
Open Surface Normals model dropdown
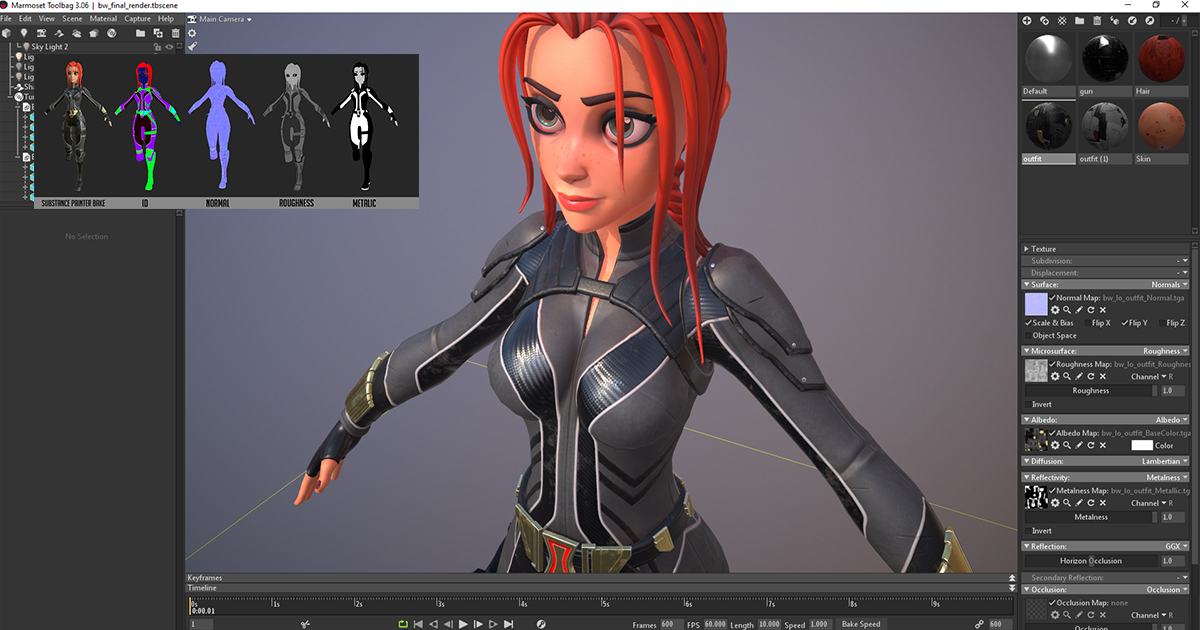click(x=1169, y=285)
